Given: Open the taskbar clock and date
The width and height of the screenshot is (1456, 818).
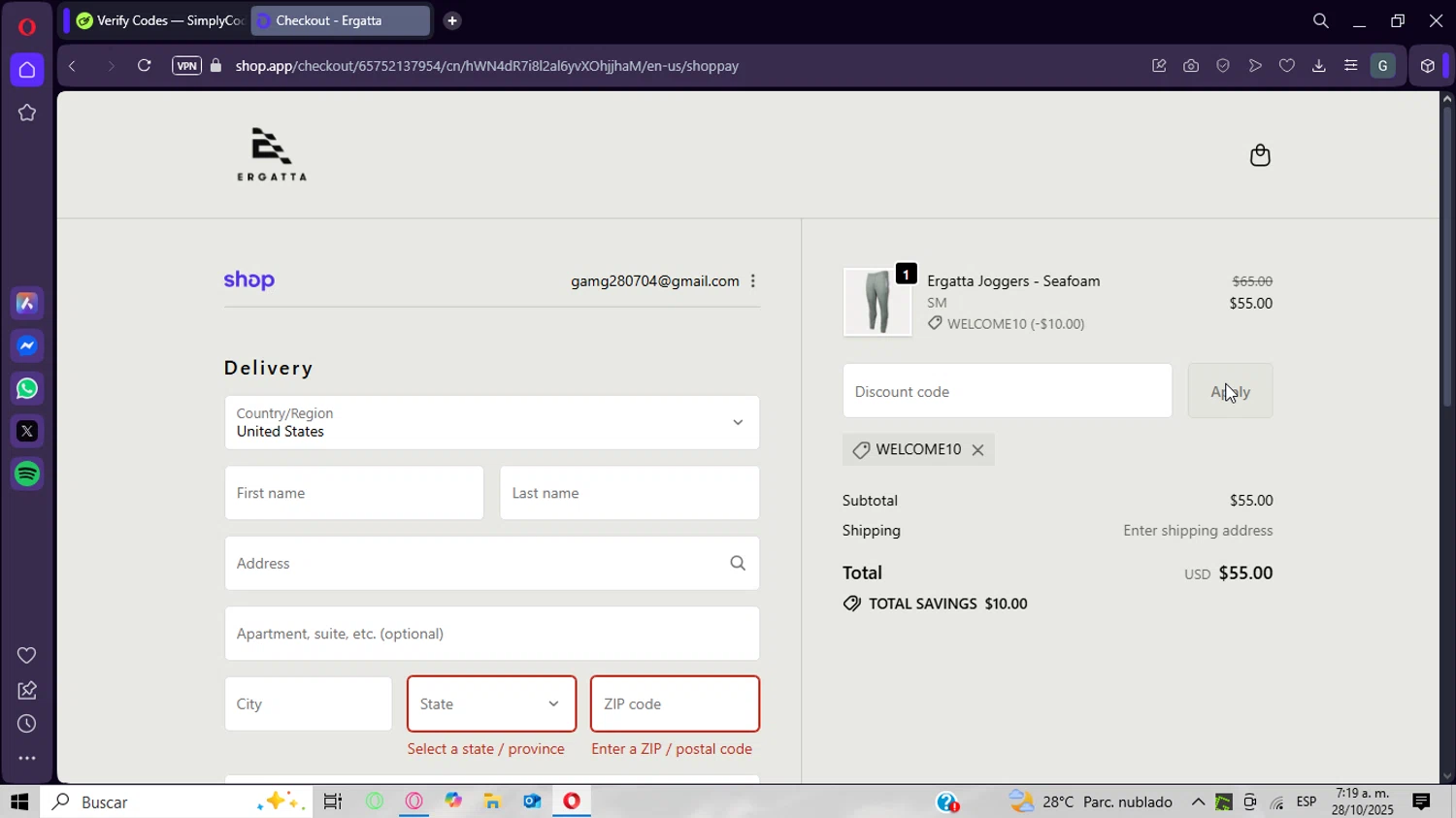Looking at the screenshot, I should pos(1363,802).
